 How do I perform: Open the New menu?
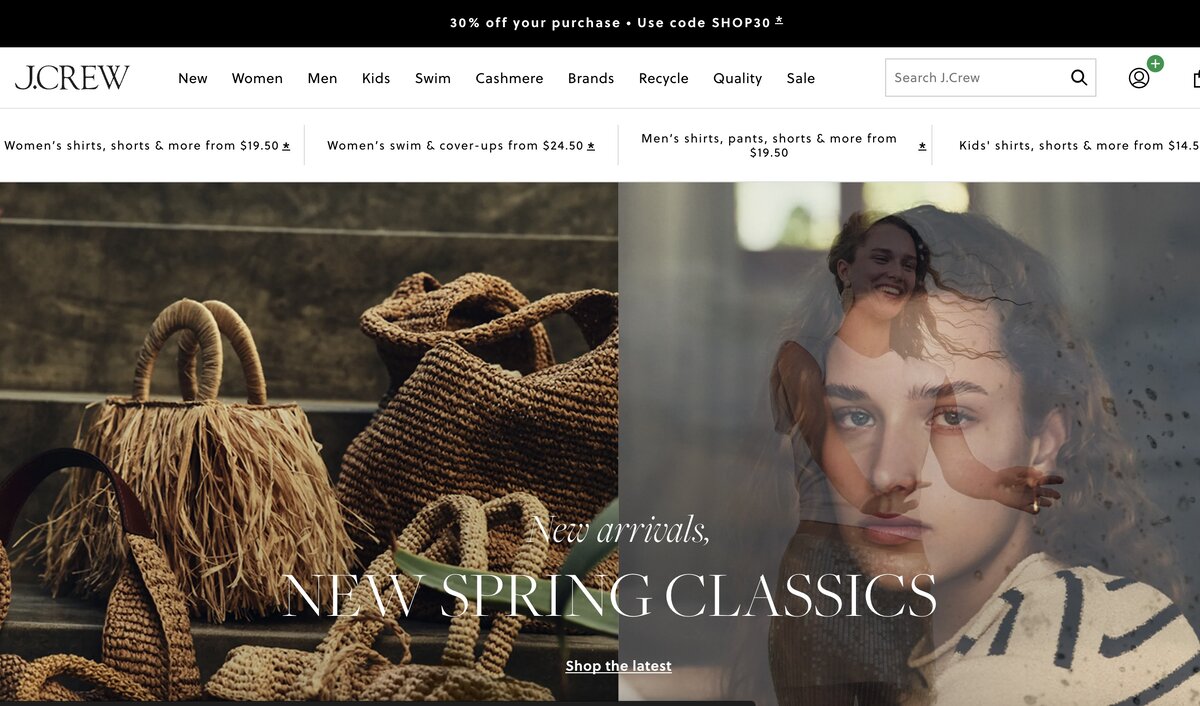[193, 78]
